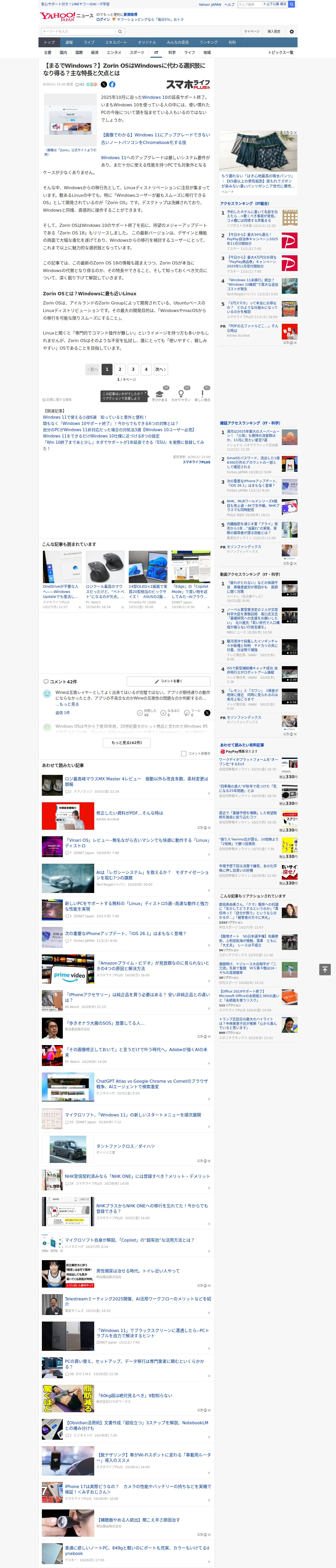Open settings gear next to purchase history
The image size is (336, 1568).
coord(292,32)
